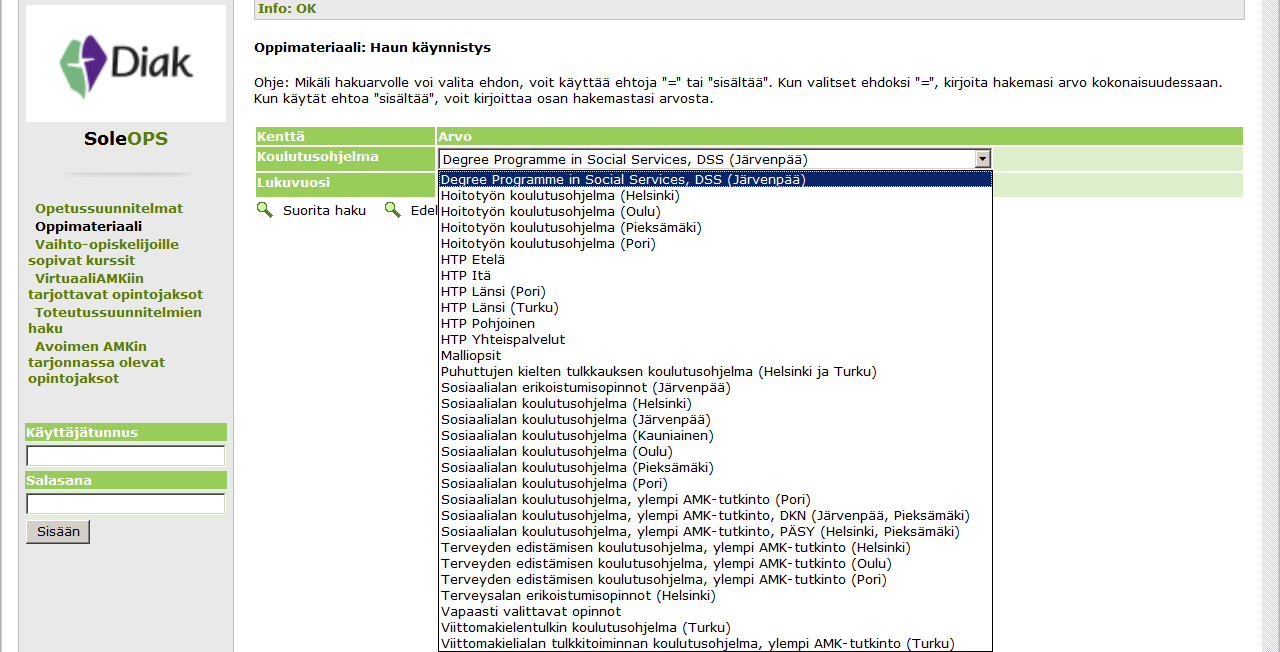This screenshot has width=1280, height=652.
Task: Choose Hoitotyön koulutusohjelma (Pieksämäki)
Action: click(715, 228)
